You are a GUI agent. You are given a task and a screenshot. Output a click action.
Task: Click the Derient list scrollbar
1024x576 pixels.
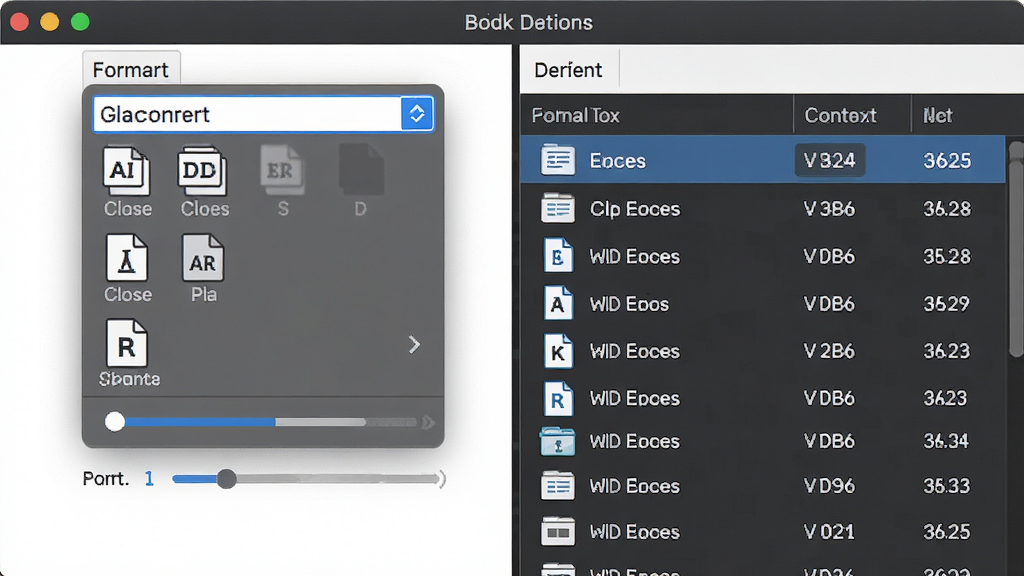[x=1016, y=249]
